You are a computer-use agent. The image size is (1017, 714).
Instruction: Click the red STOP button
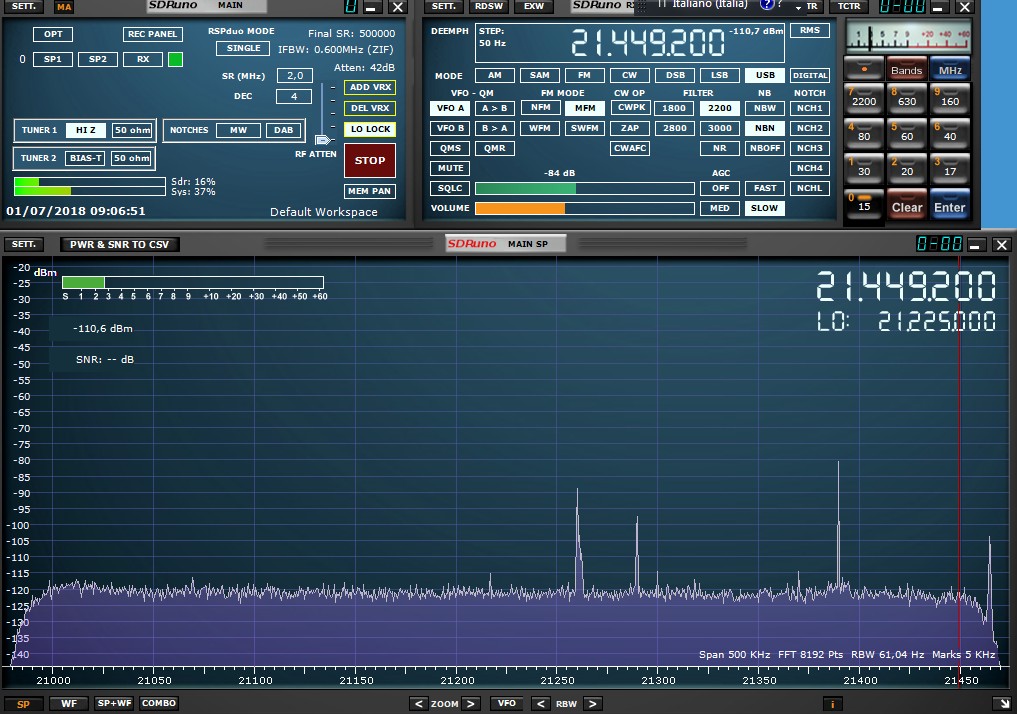370,160
